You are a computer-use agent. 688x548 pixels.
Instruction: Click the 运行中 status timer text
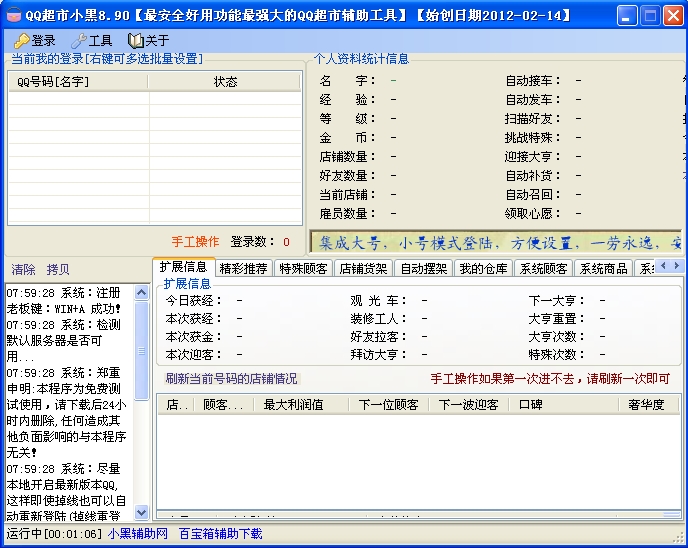point(54,534)
